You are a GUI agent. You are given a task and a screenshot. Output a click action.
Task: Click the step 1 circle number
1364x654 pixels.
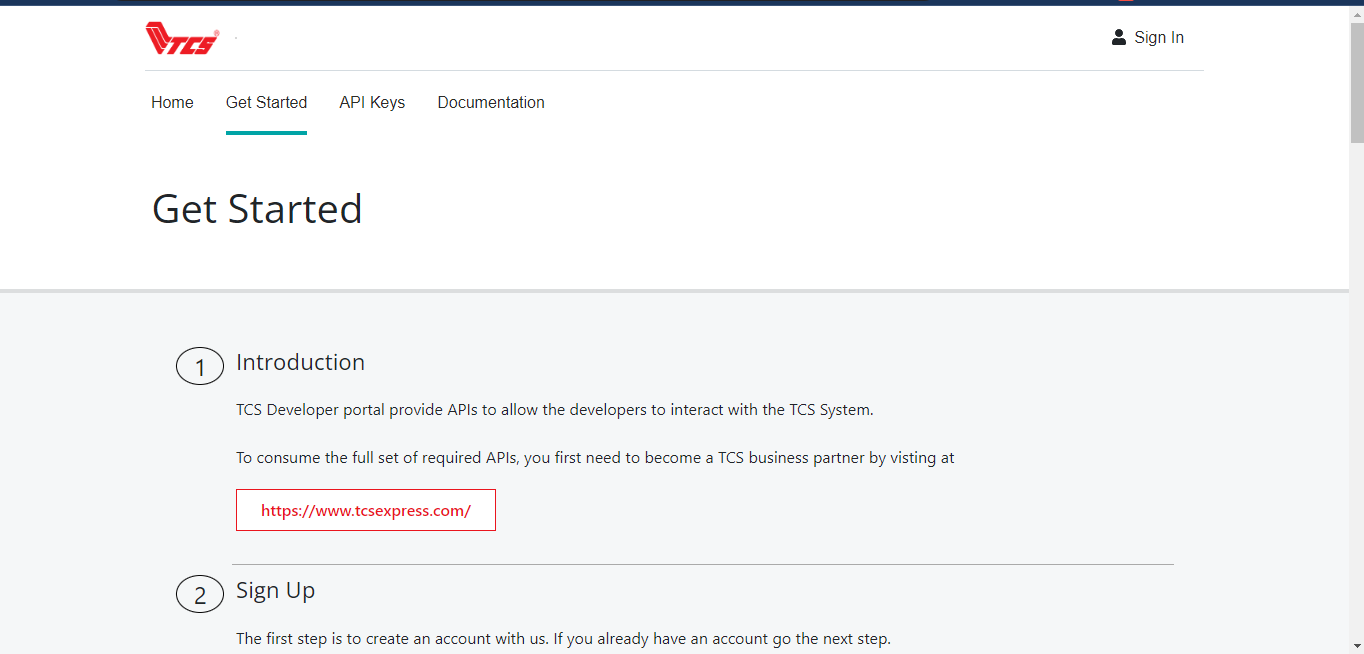tap(200, 367)
